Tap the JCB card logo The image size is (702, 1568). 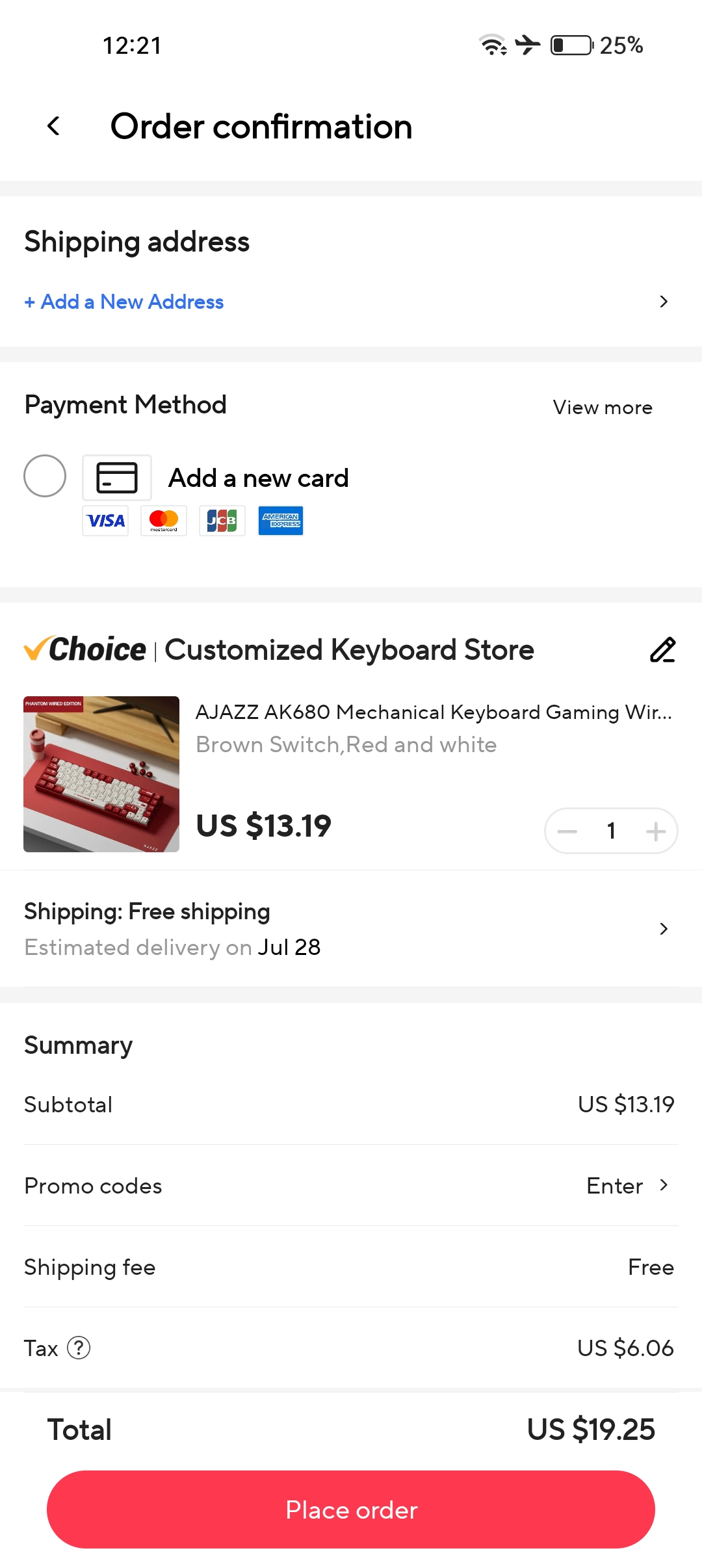coord(222,521)
